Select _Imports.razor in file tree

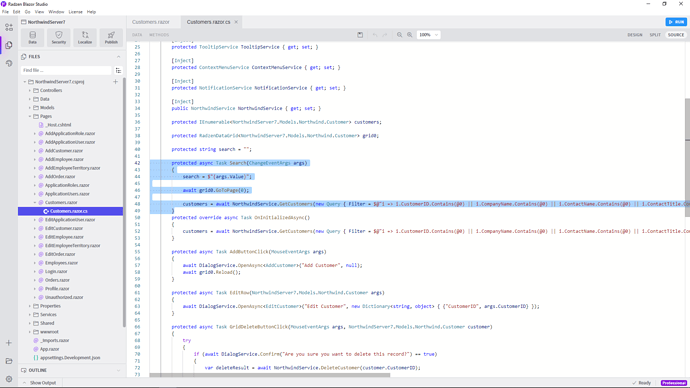click(55, 340)
